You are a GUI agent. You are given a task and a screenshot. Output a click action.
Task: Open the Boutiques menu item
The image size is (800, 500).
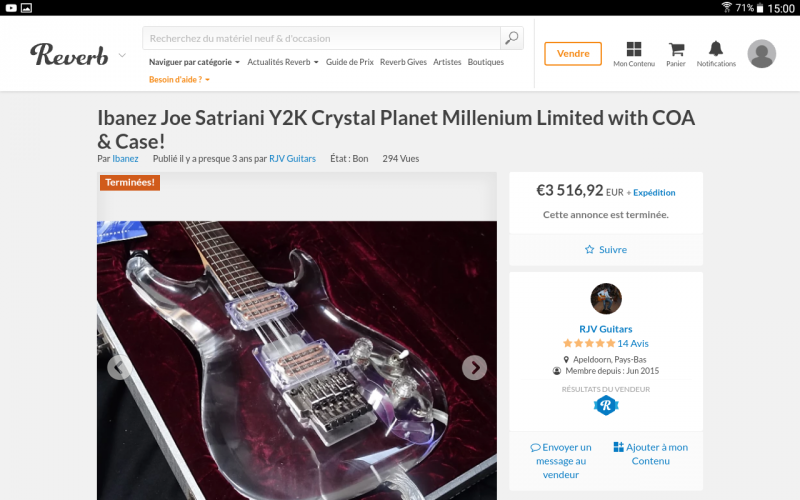click(x=486, y=62)
